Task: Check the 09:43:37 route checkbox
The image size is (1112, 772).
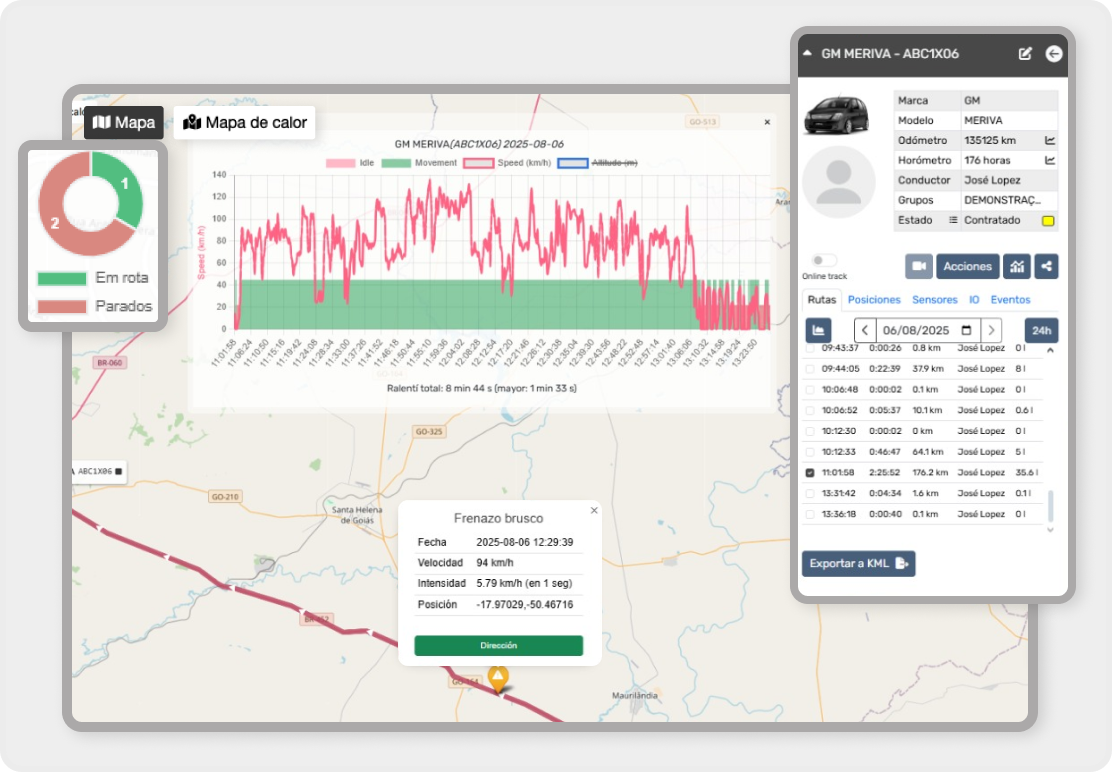Action: point(810,349)
